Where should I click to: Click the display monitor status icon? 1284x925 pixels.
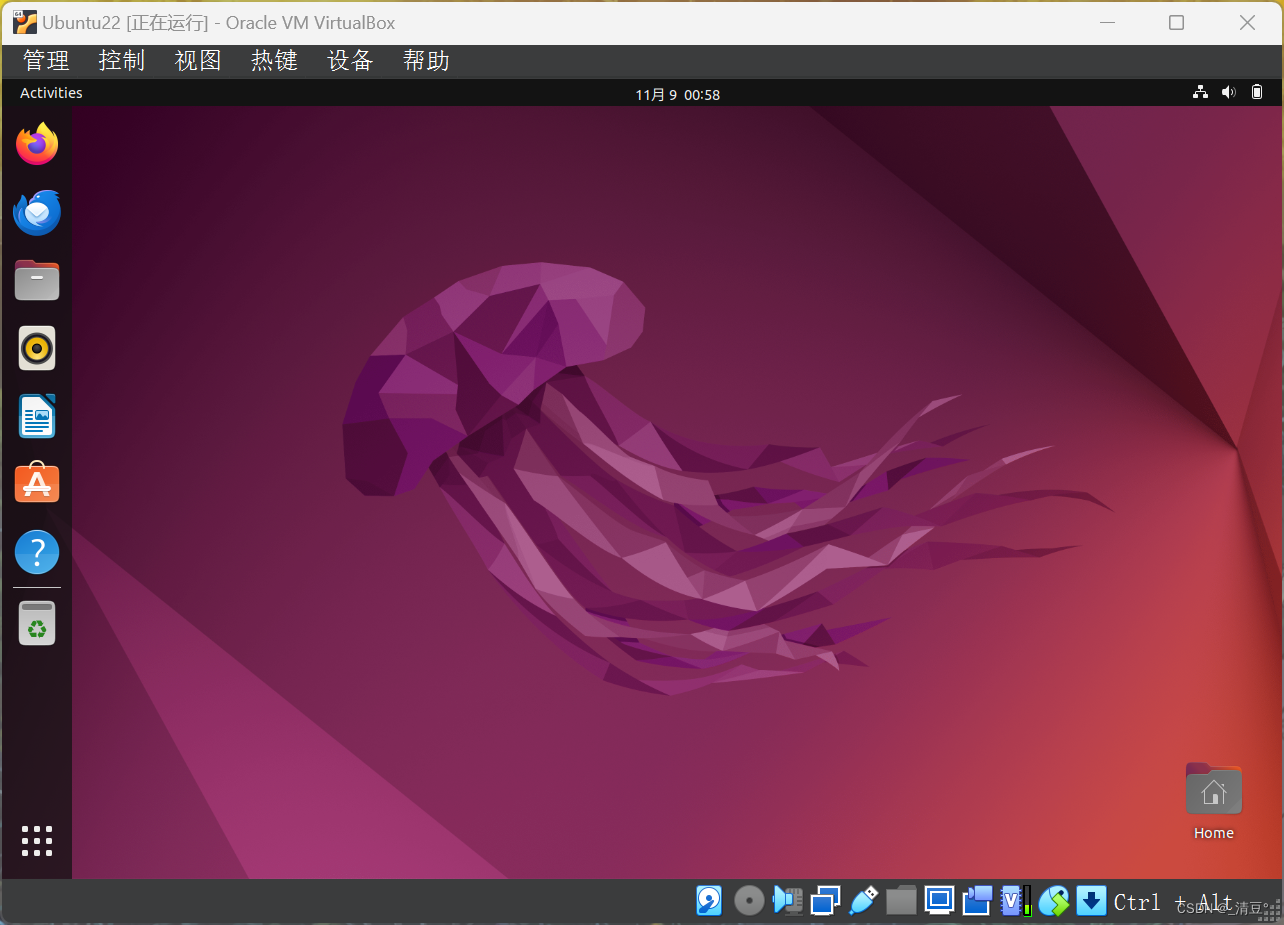click(939, 901)
